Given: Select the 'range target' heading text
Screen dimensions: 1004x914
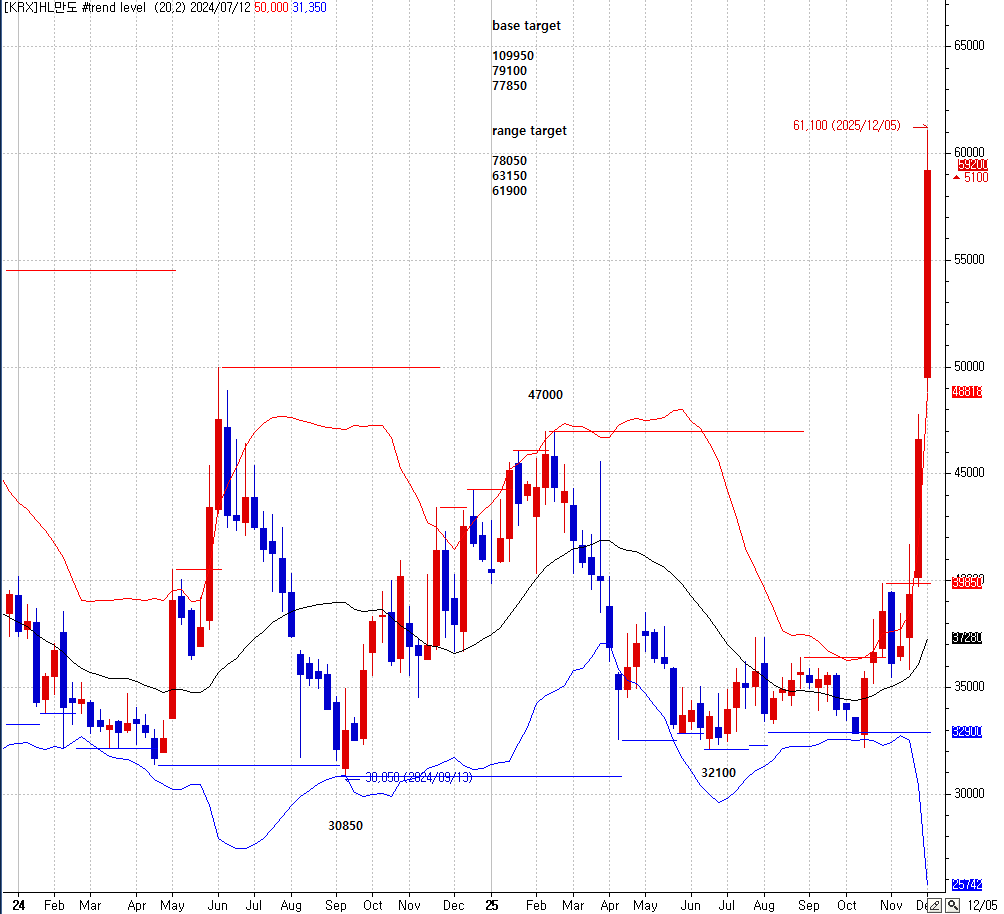Looking at the screenshot, I should [529, 131].
